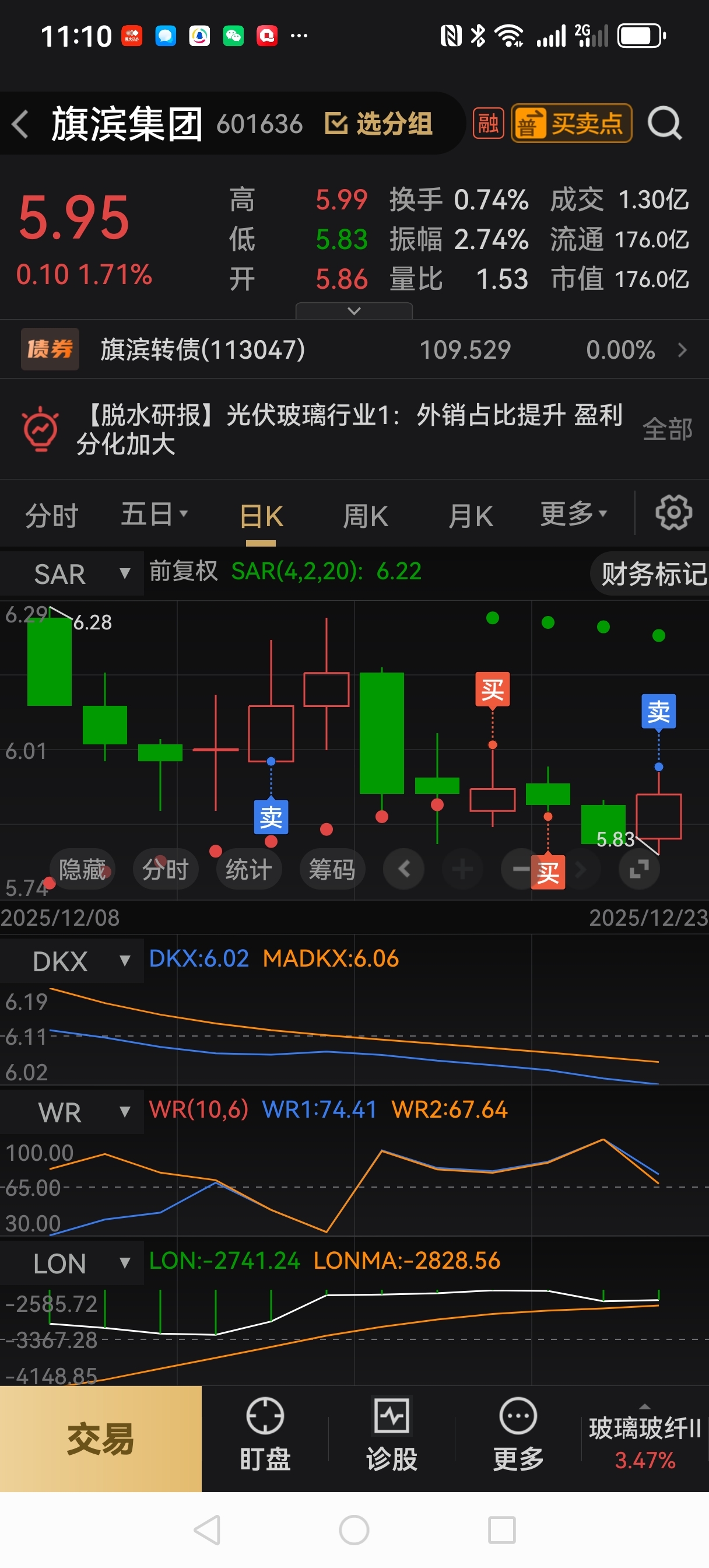Change the WR indicator dropdown
Screen dimensions: 709x1568
[72, 1112]
